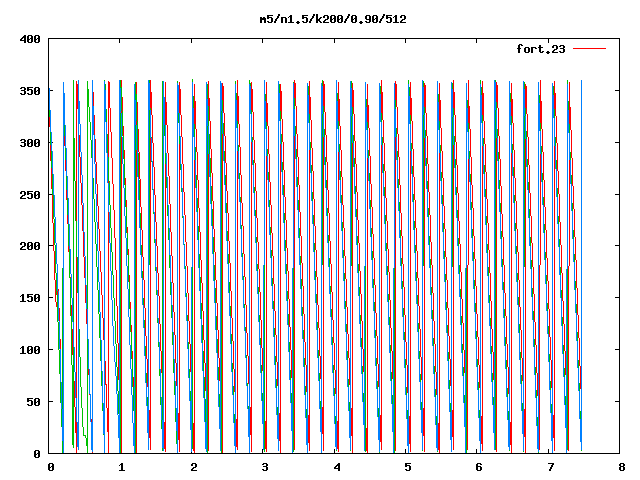Screen dimensions: 640x480
Task: Click the y-axis label 350
Action: [x=30, y=91]
